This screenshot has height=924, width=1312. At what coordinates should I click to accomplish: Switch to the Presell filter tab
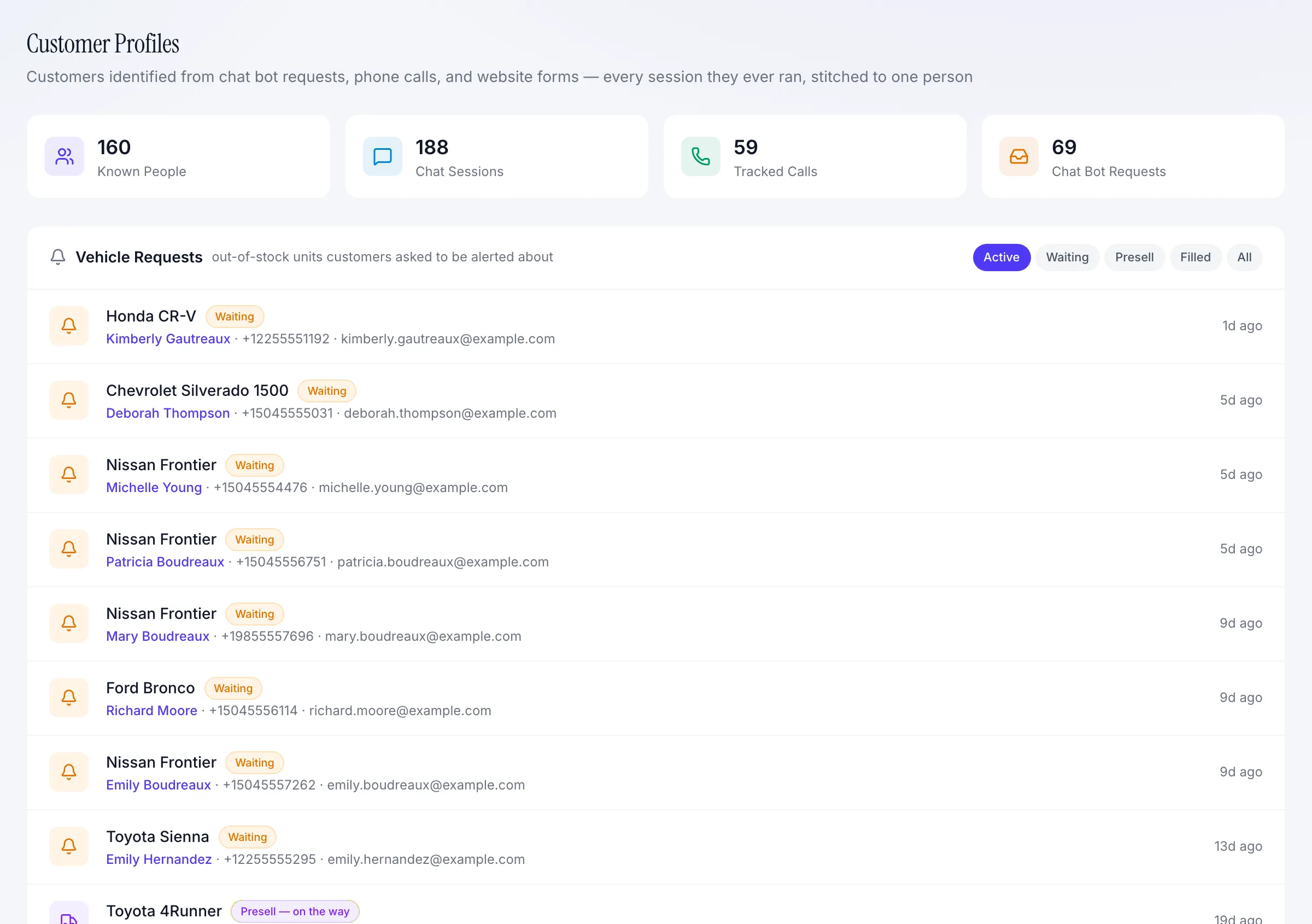pyautogui.click(x=1134, y=258)
